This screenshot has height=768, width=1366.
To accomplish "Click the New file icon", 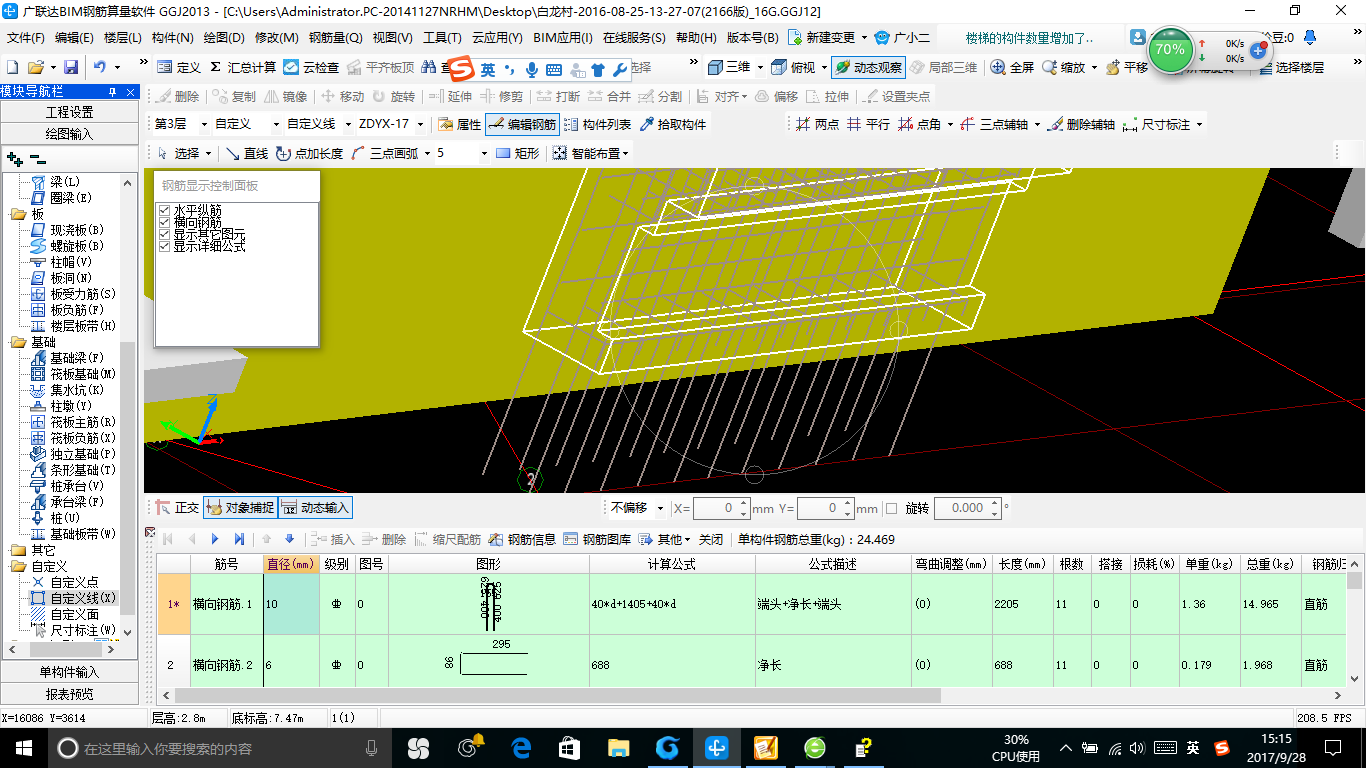I will 13,68.
